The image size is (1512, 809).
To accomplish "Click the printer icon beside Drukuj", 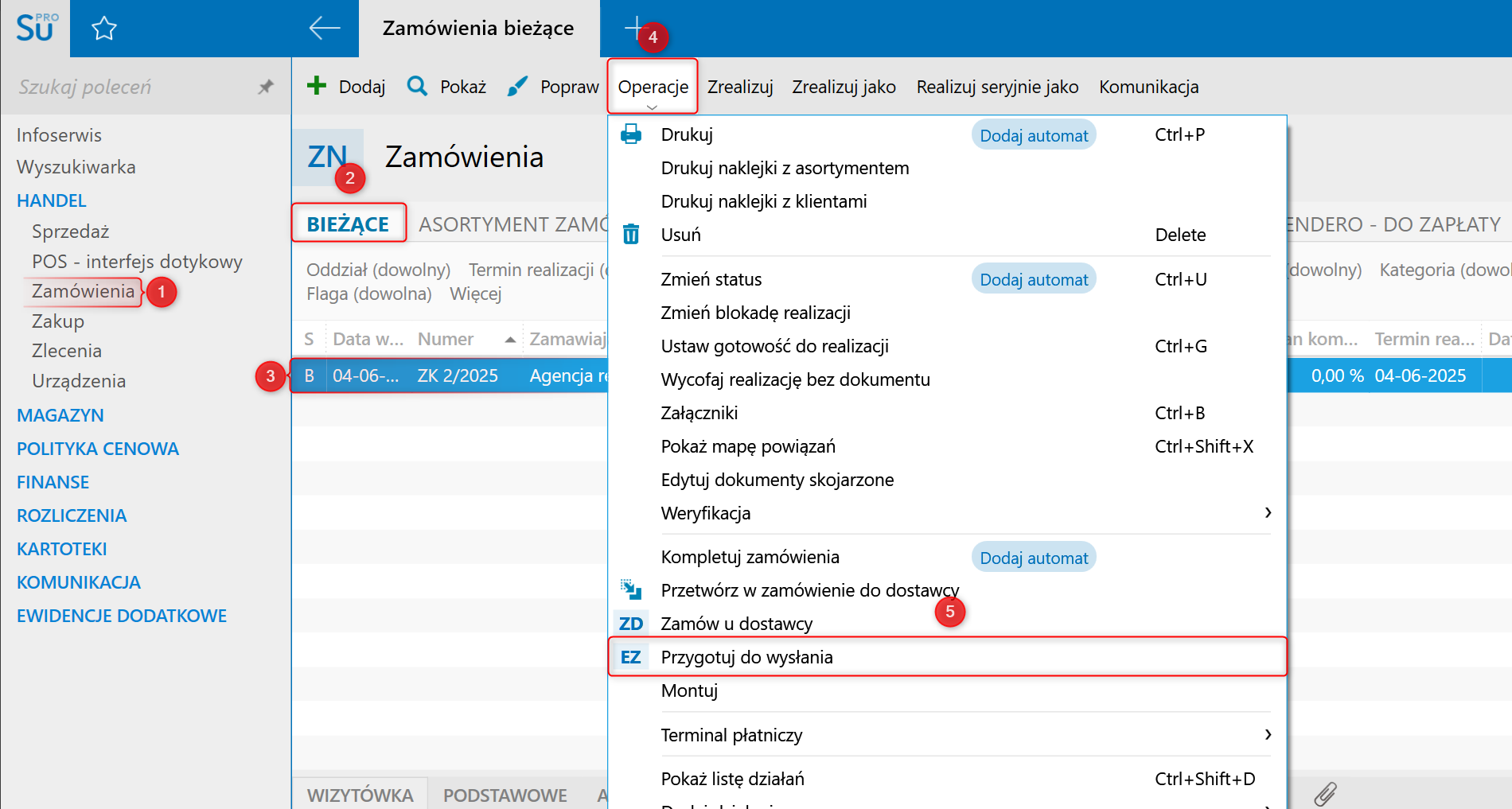I will coord(631,134).
